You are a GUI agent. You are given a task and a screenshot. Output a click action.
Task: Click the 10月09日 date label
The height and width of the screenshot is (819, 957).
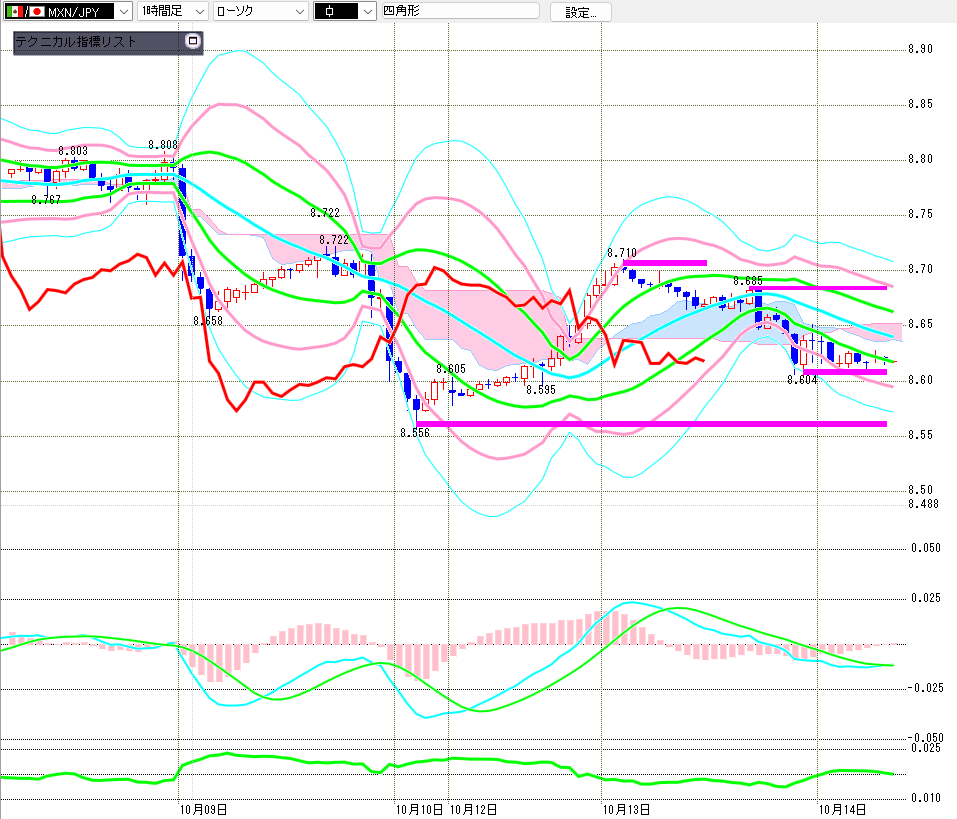[203, 810]
